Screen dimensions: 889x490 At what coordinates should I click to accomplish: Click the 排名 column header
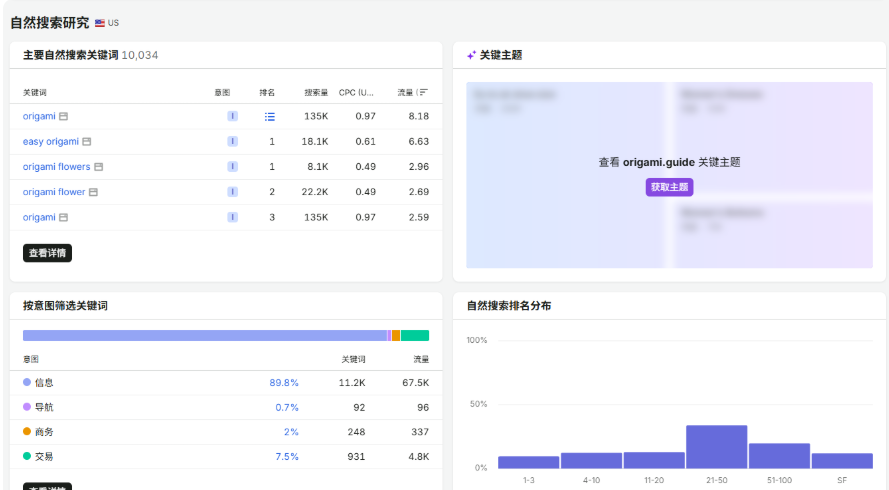pos(267,92)
